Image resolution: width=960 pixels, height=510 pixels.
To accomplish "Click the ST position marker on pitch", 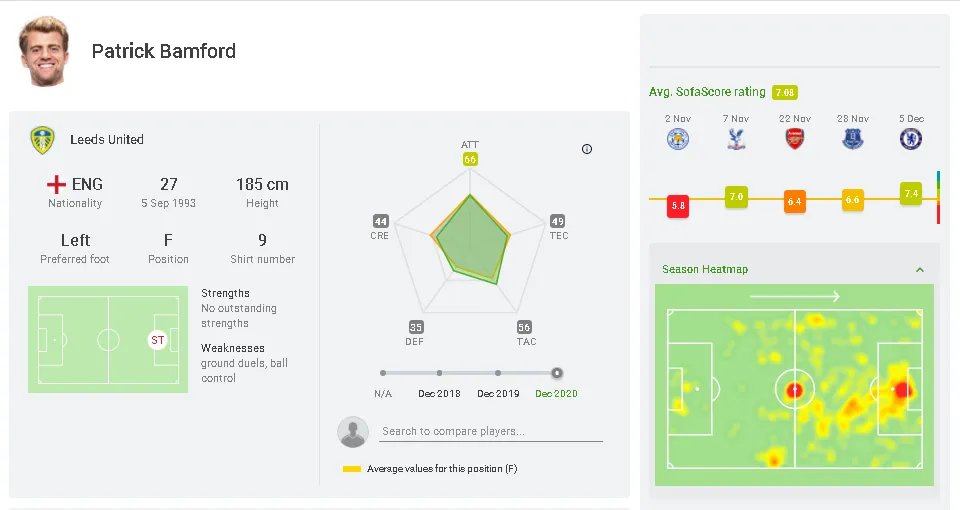I will (157, 340).
